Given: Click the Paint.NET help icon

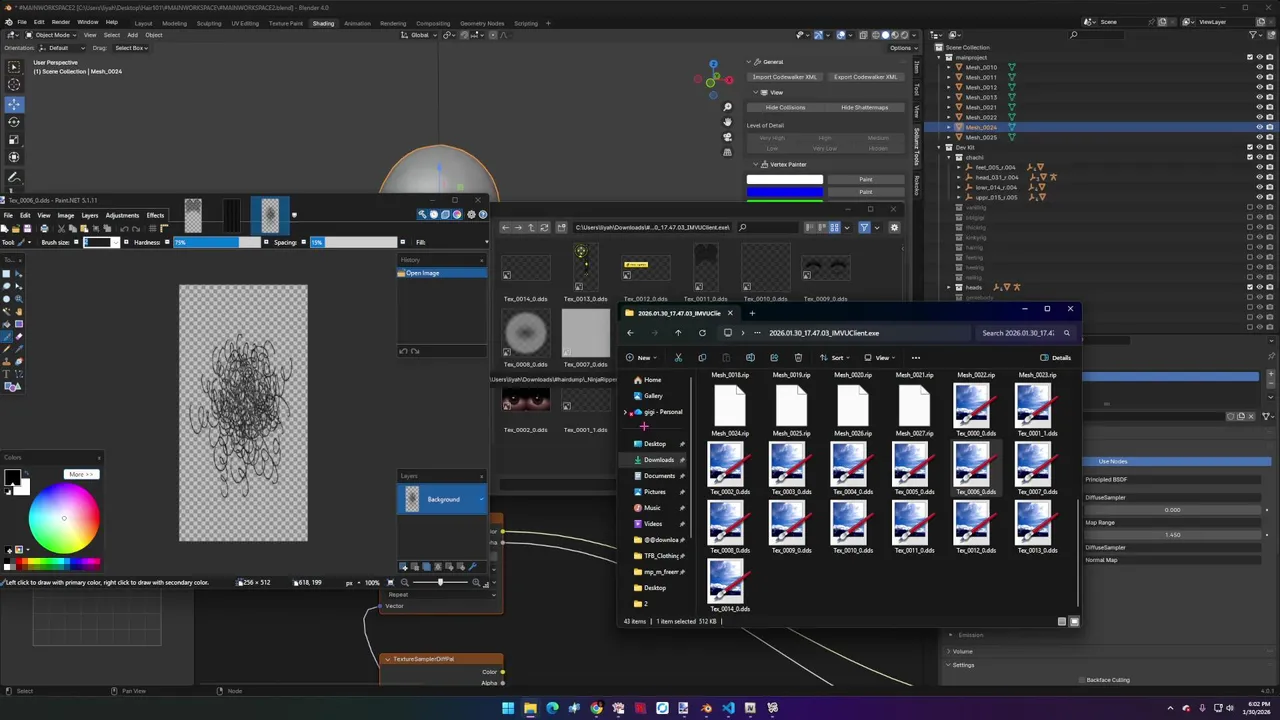Looking at the screenshot, I should 482,214.
